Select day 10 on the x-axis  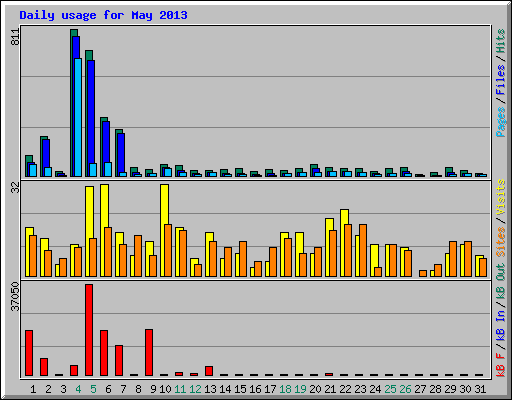165,389
